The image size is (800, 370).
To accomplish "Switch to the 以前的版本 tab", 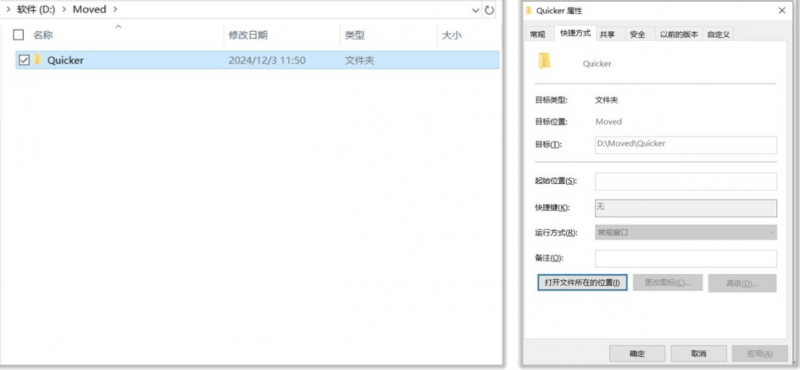I will 679,34.
